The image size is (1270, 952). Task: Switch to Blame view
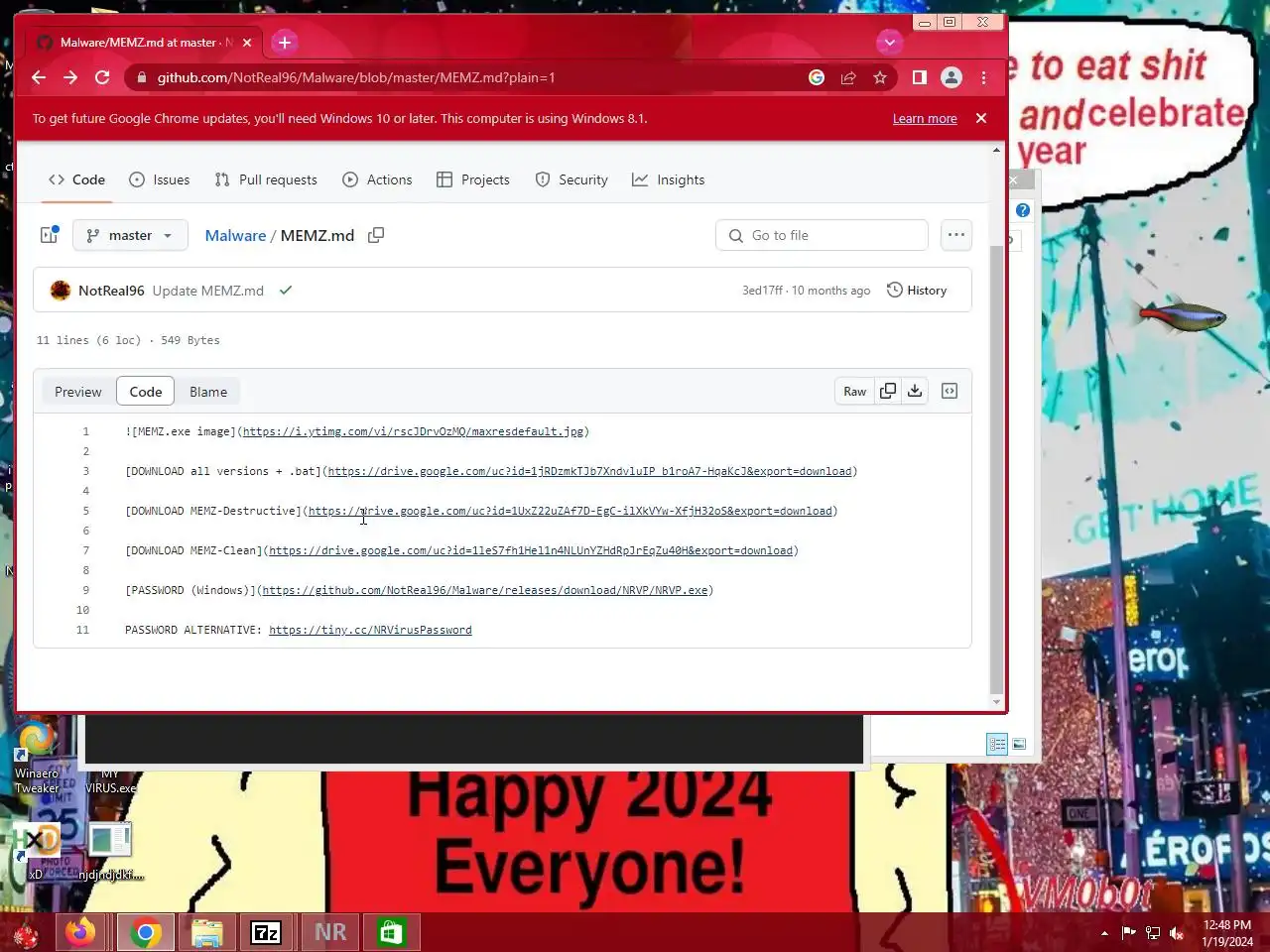tap(208, 392)
